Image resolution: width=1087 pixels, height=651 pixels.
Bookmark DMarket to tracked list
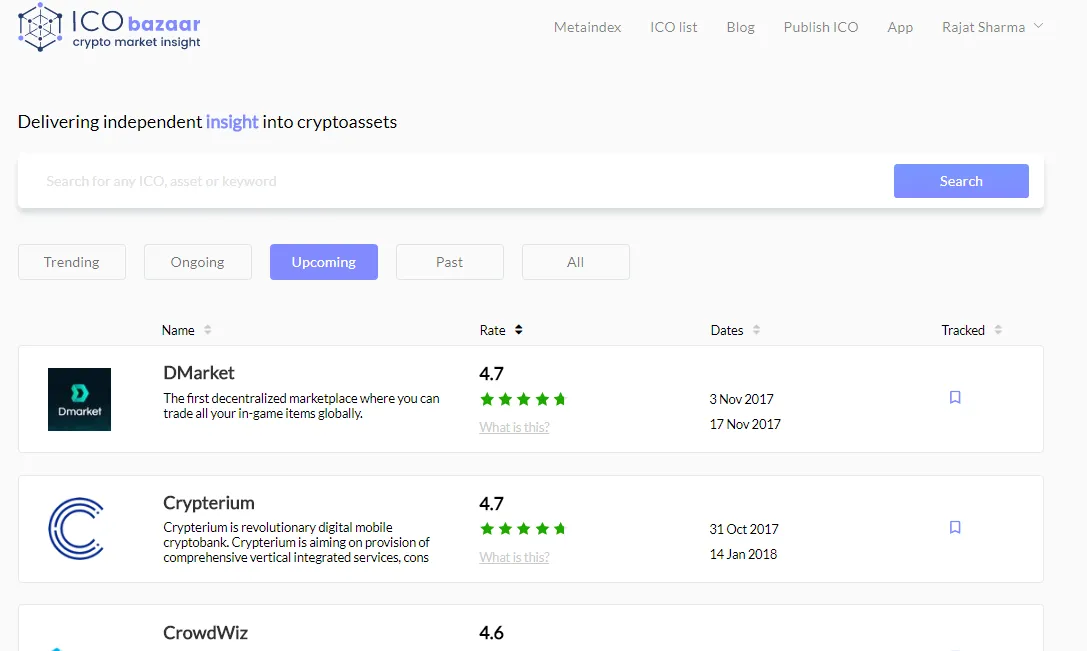click(955, 397)
